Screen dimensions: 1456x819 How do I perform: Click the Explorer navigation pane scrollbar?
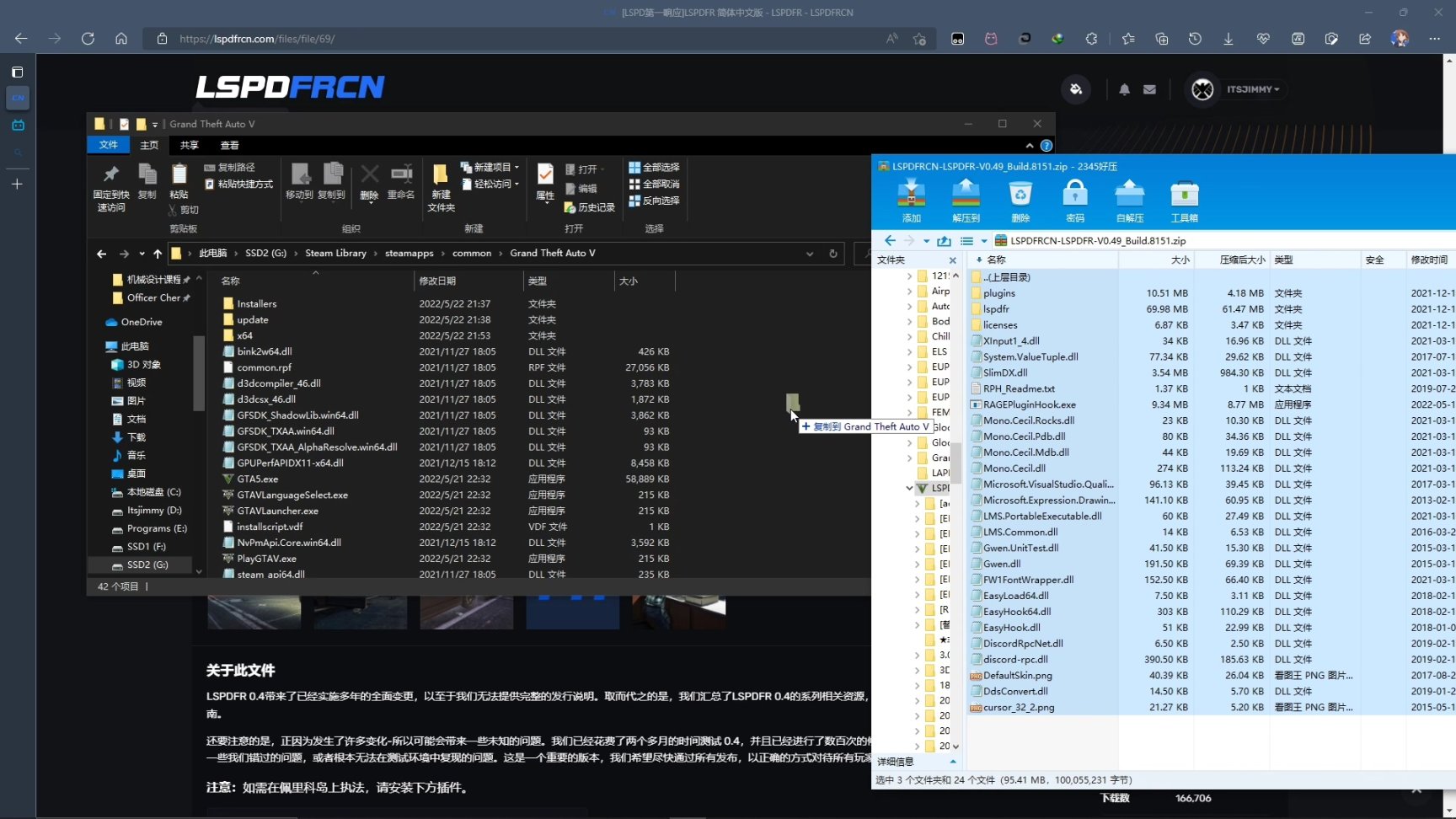tap(199, 372)
